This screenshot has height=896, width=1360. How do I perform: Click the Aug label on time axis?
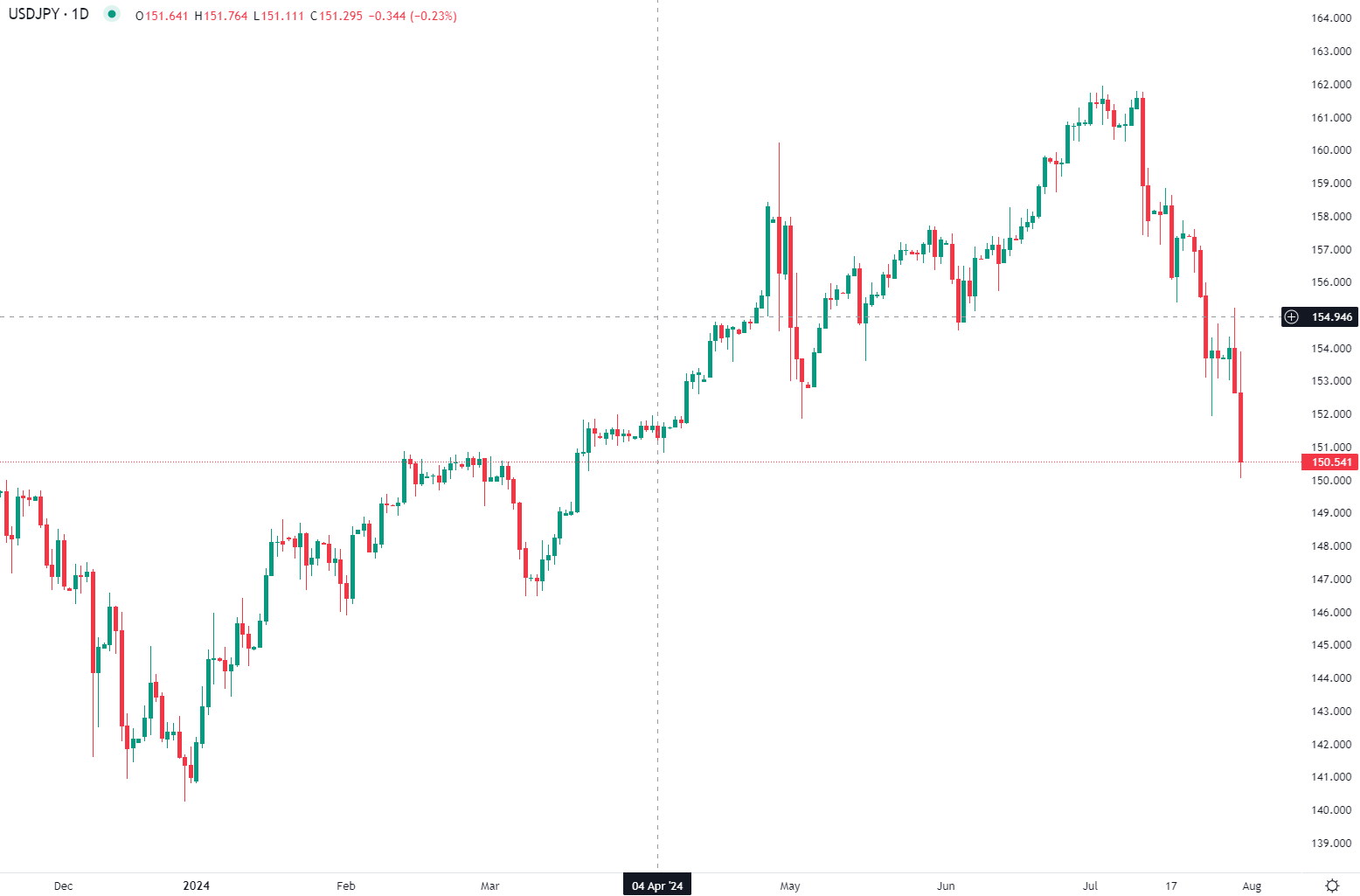pos(1252,886)
